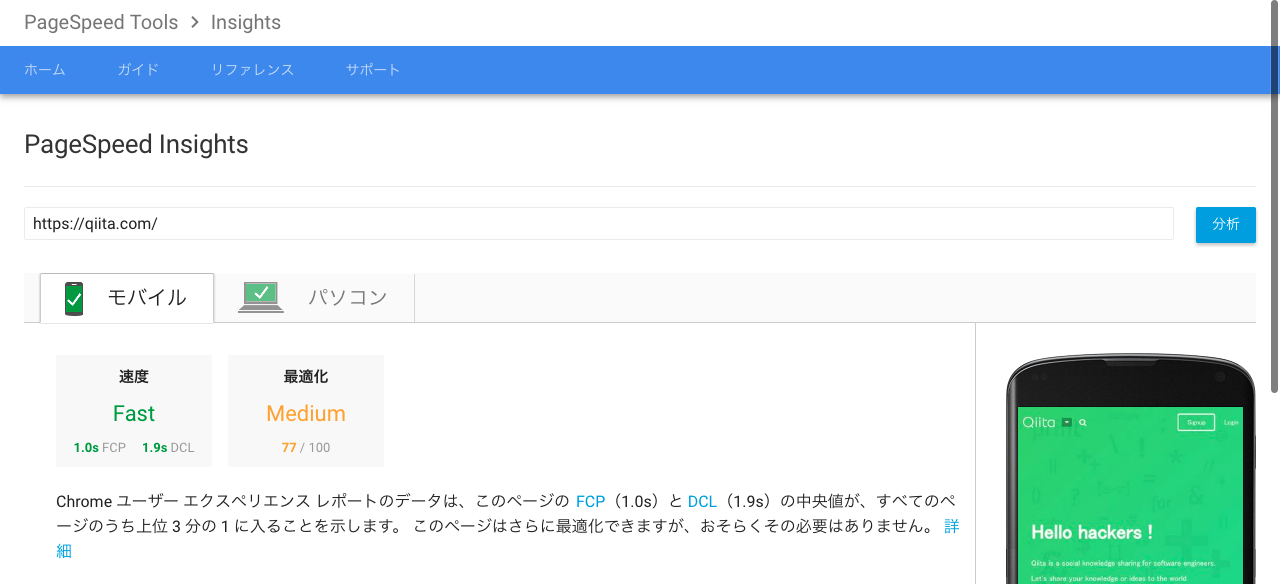Open the dropdown arrow beside the Qiita logo
The height and width of the screenshot is (584, 1280).
(1065, 421)
